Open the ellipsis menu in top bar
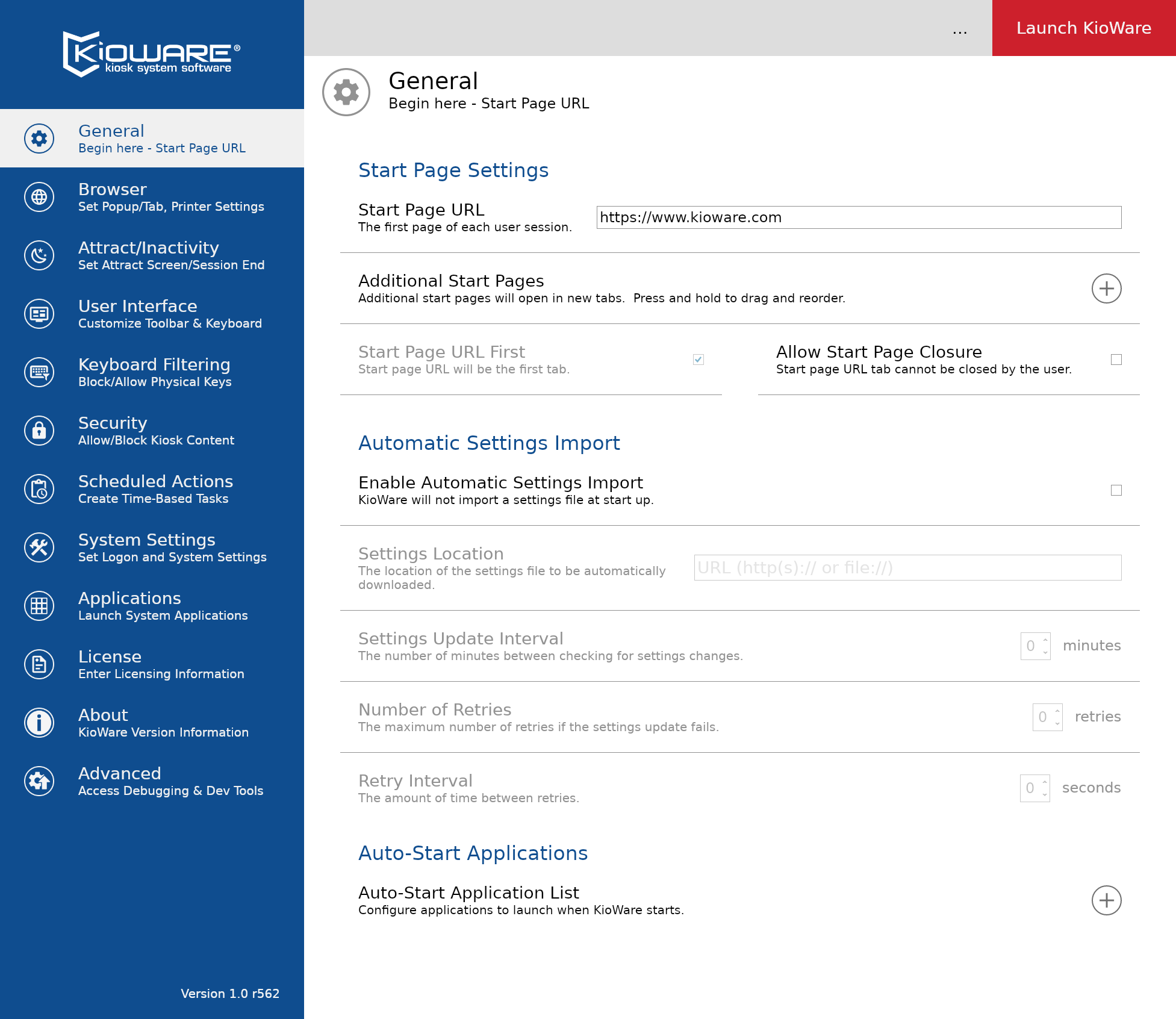This screenshot has width=1176, height=1019. [x=960, y=29]
